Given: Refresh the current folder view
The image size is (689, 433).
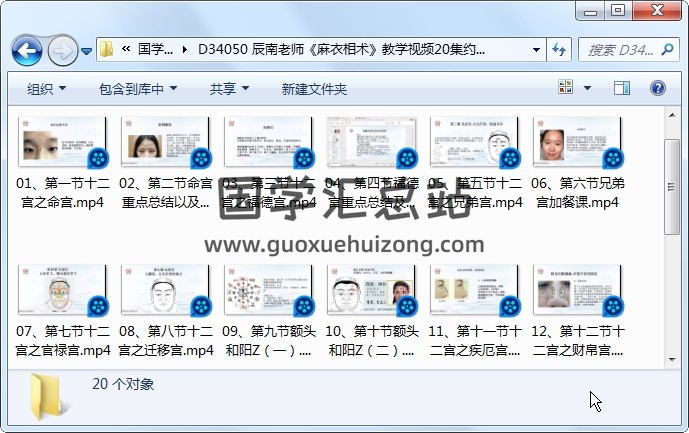Looking at the screenshot, I should point(558,49).
